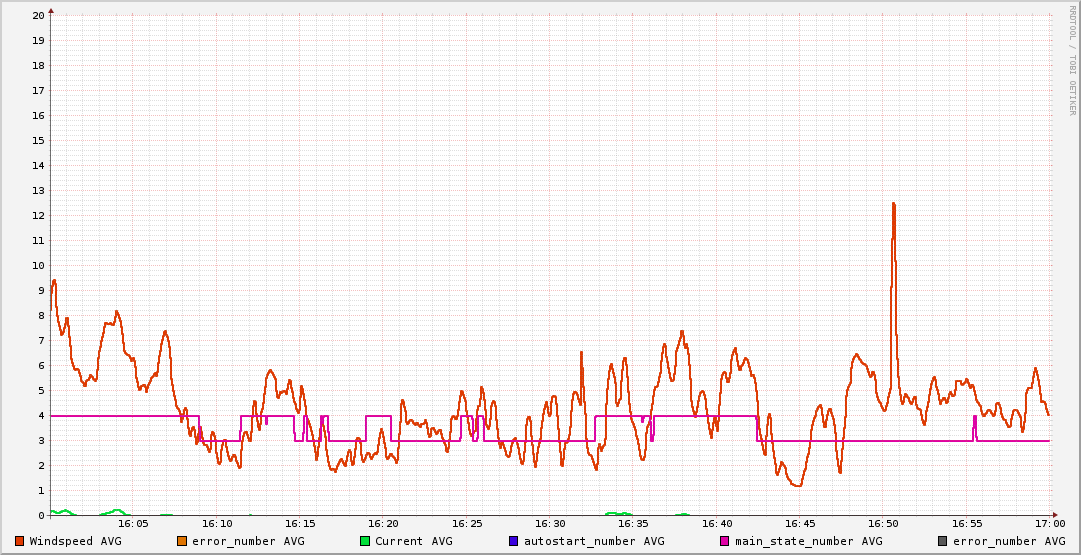Click the 16:20 time axis label
The height and width of the screenshot is (555, 1081).
click(383, 523)
